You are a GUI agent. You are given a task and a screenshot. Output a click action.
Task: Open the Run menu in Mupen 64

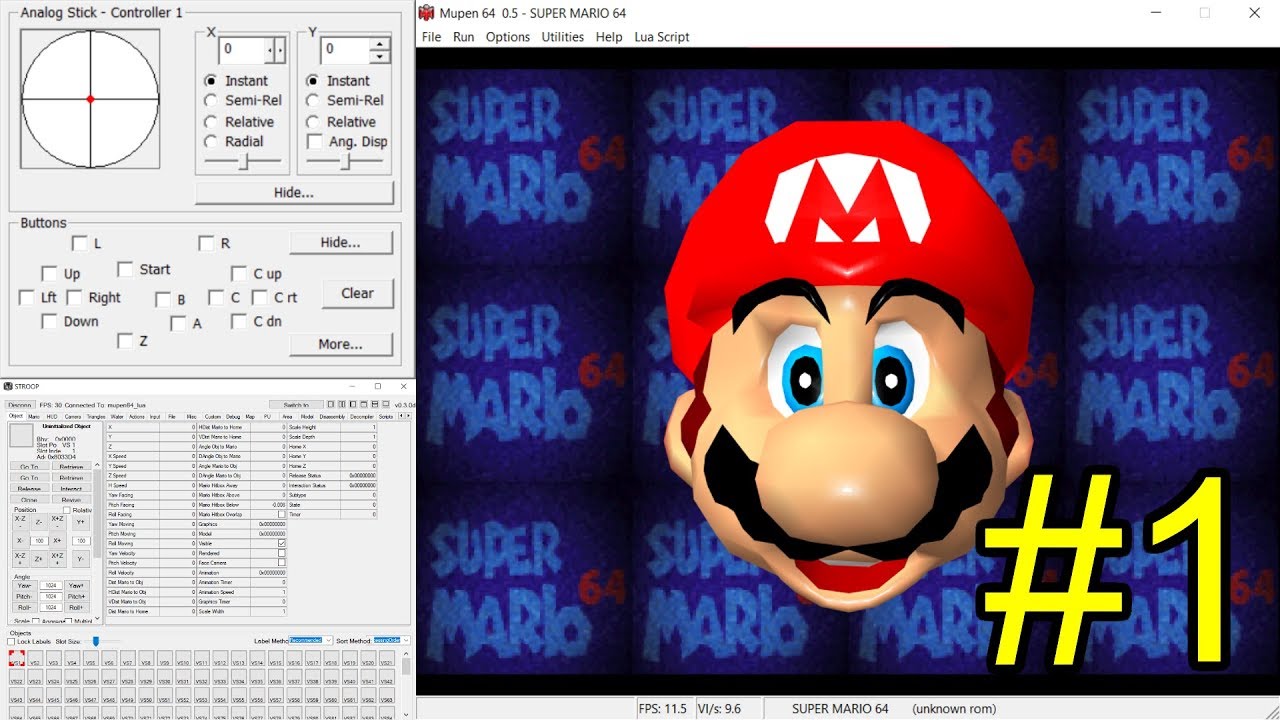click(463, 37)
